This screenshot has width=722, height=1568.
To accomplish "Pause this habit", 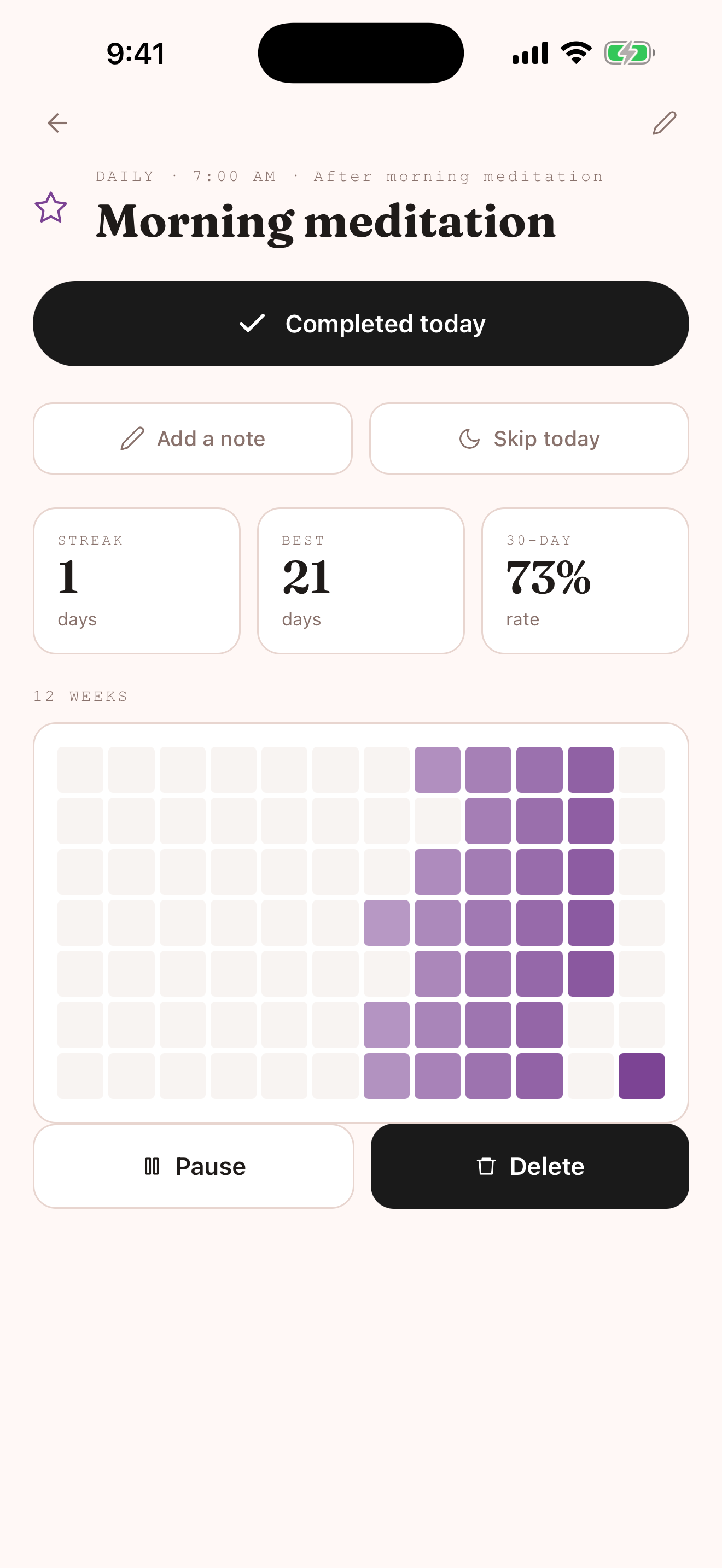I will (194, 1166).
